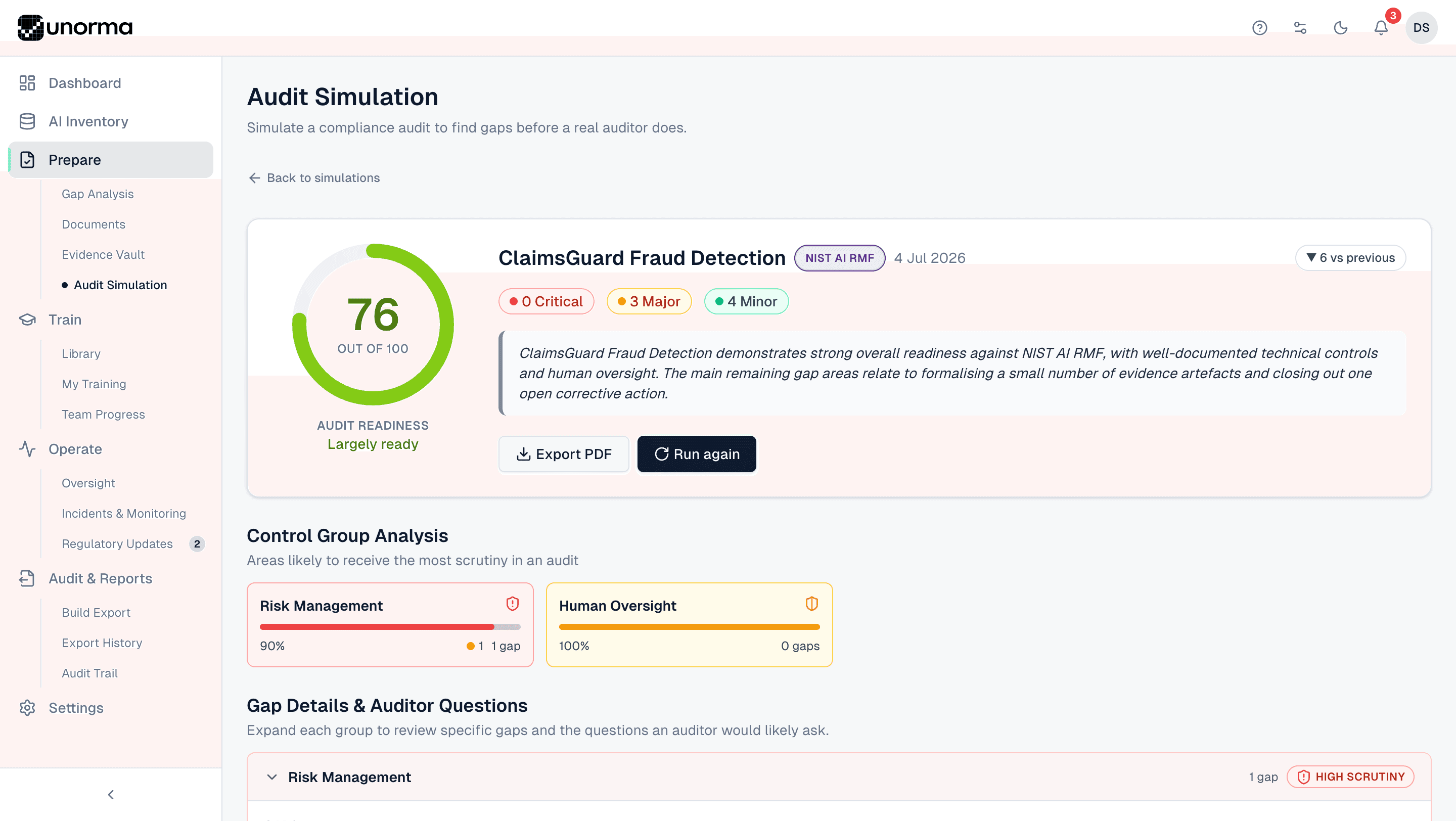Open Gap Analysis

(98, 194)
